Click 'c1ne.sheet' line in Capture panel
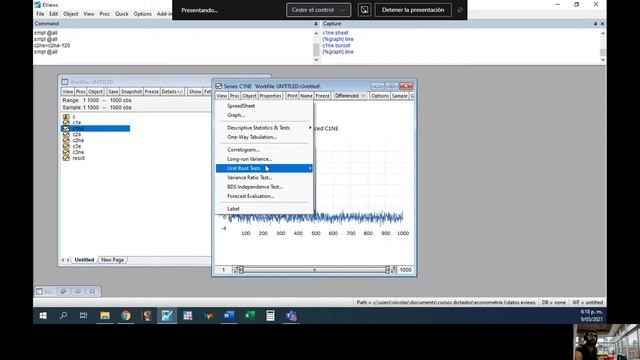 tap(336, 33)
